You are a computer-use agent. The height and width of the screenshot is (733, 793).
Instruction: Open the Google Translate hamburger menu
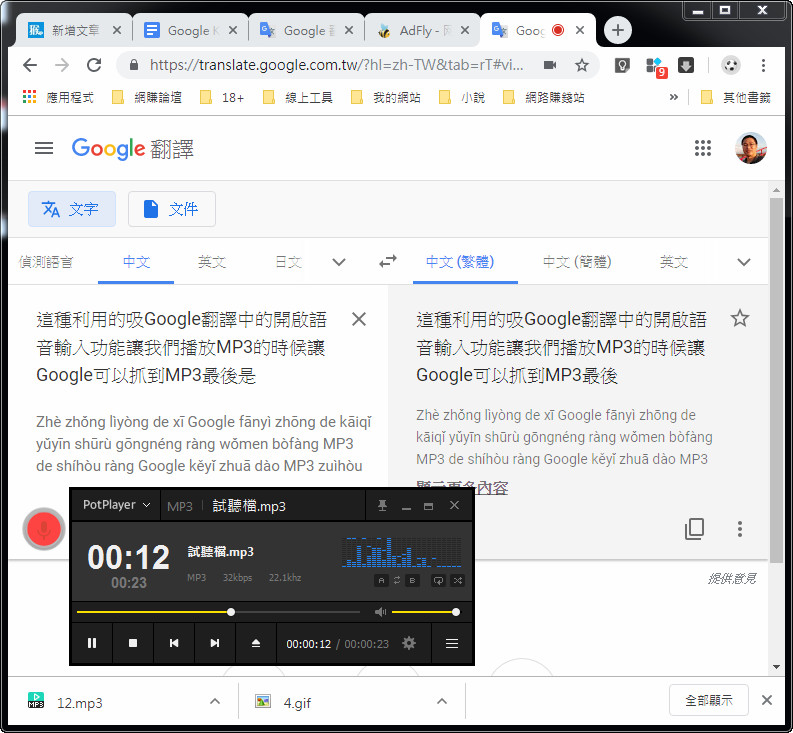pos(44,148)
